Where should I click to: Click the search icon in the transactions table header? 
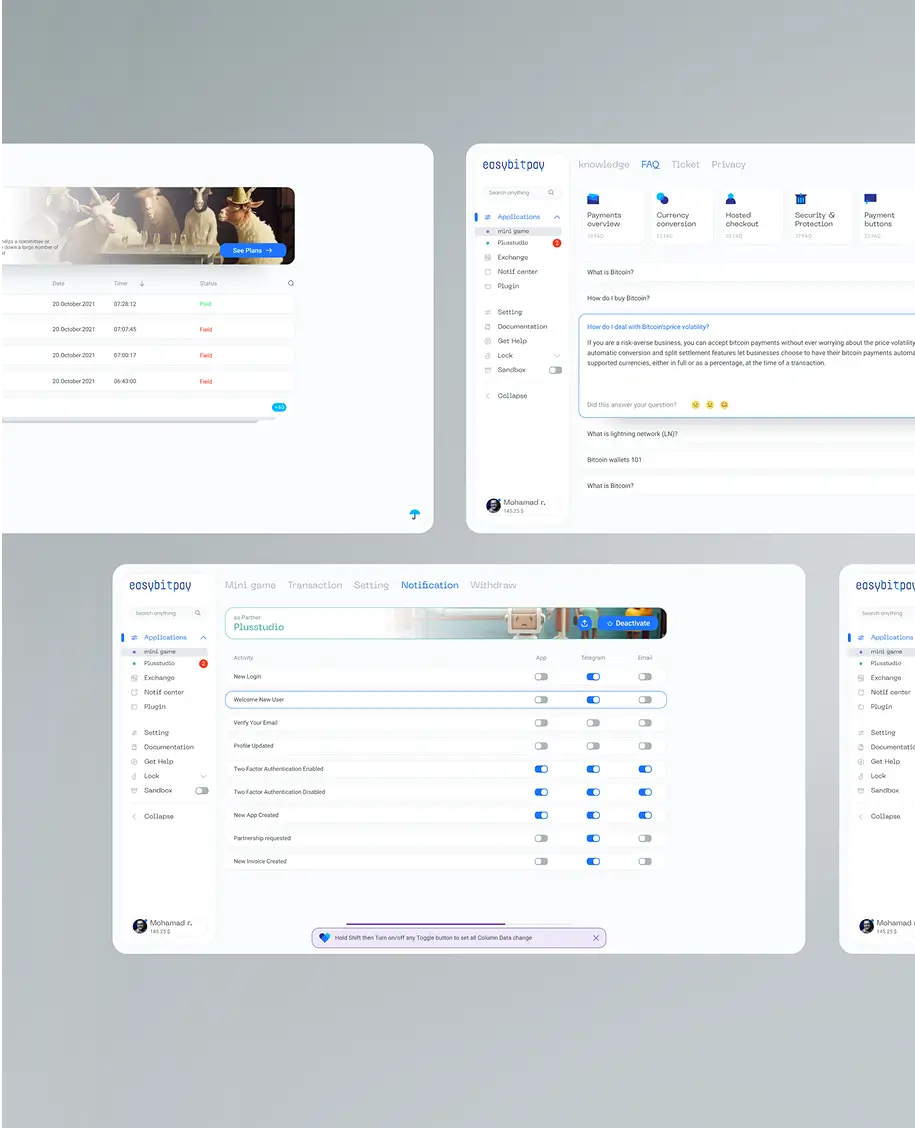[x=291, y=284]
